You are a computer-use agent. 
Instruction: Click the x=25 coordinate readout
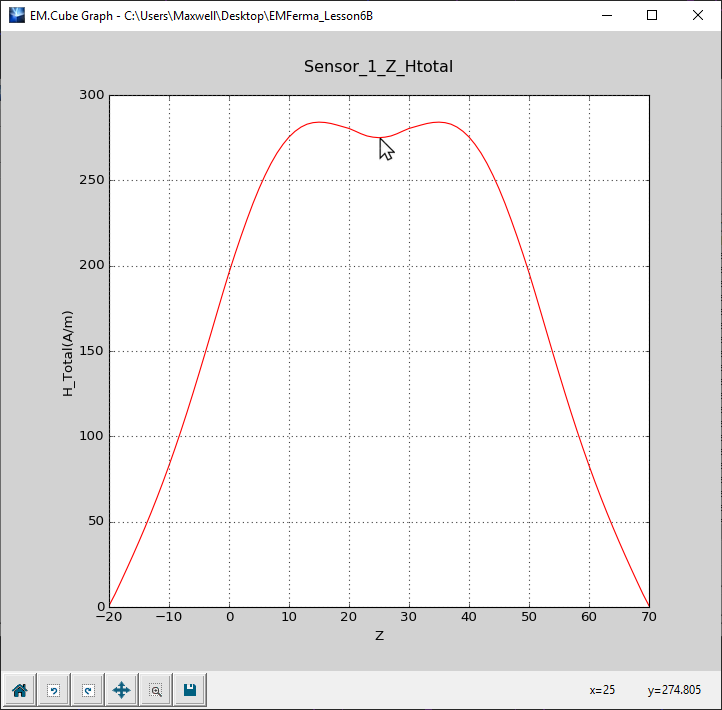coord(602,689)
